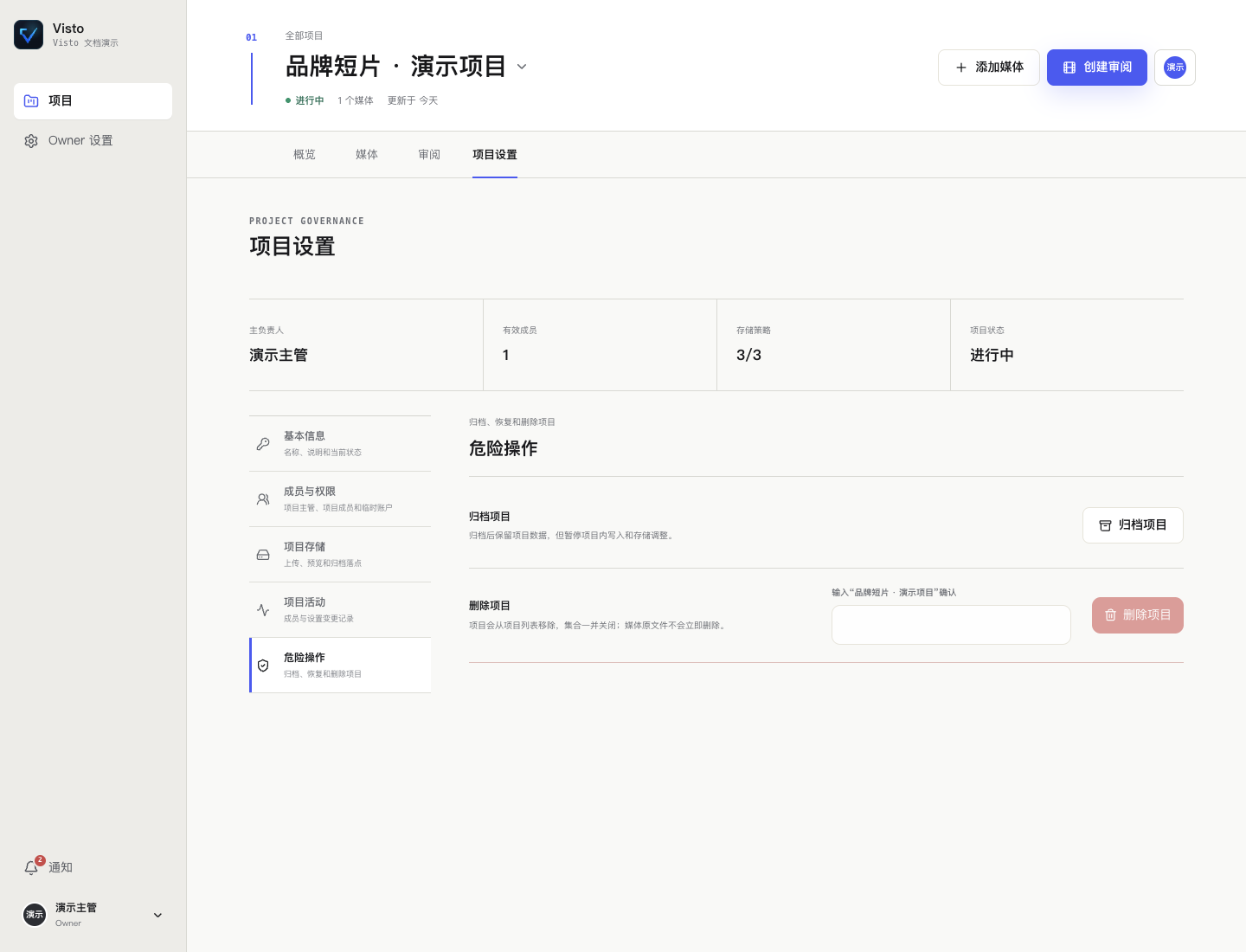1246x952 pixels.
Task: Click the 删除项目 button
Action: 1138,615
